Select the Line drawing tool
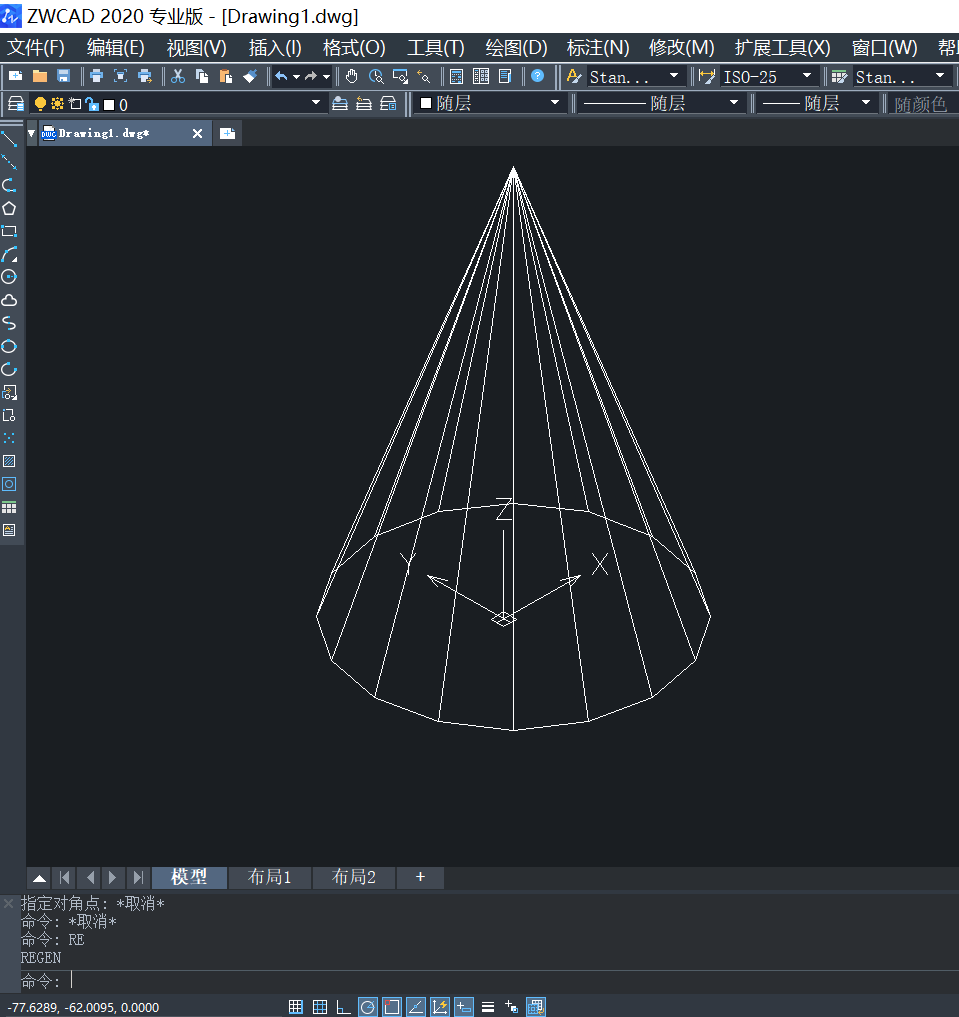 9,139
